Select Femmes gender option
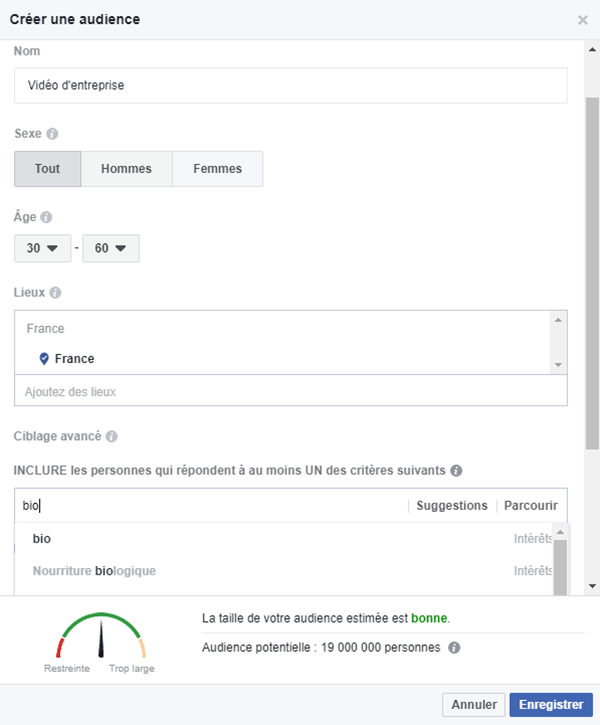This screenshot has width=600, height=725. point(217,169)
